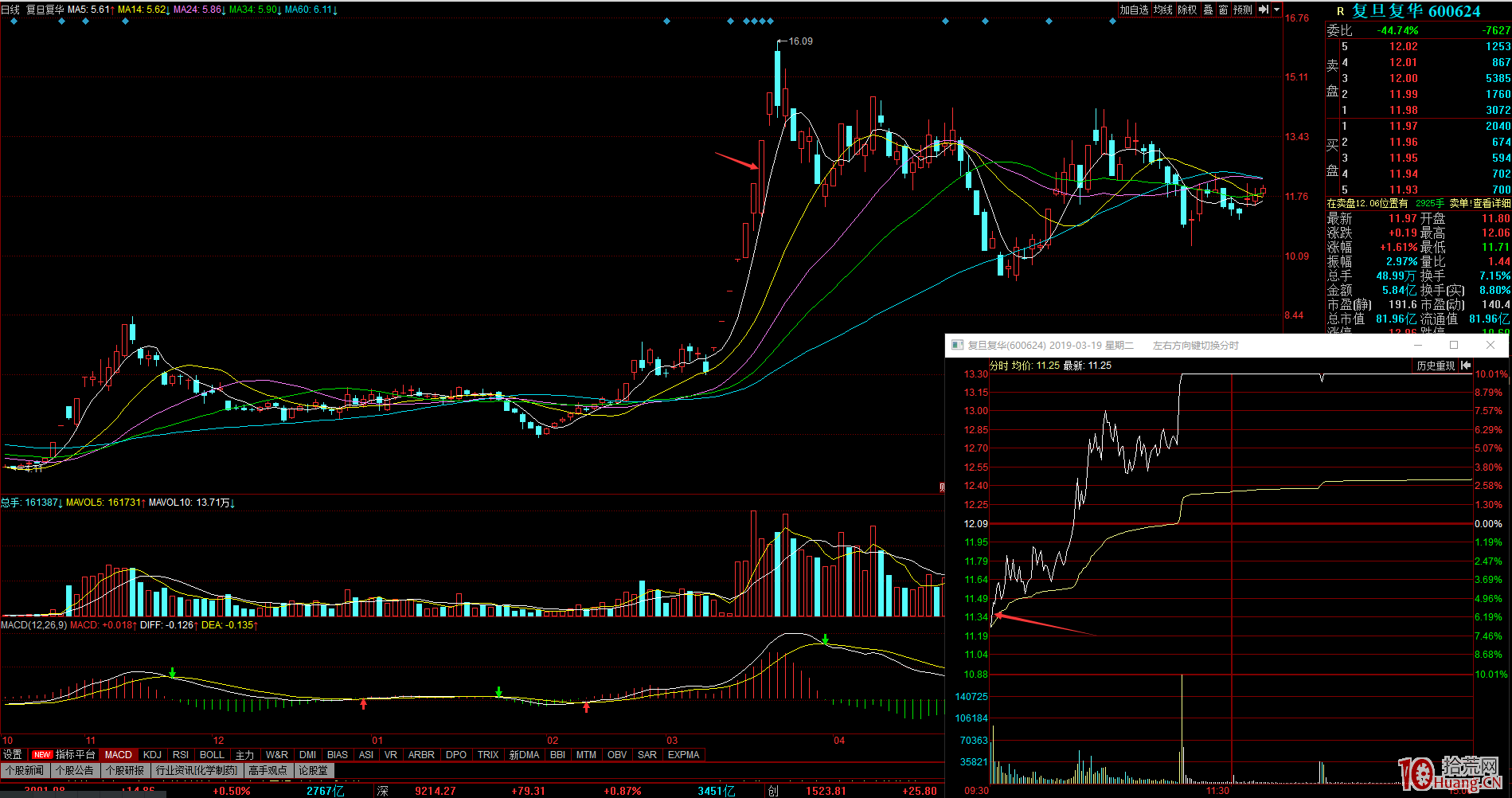Select buy level 5 price 11.93
The height and width of the screenshot is (798, 1512).
coord(1404,190)
